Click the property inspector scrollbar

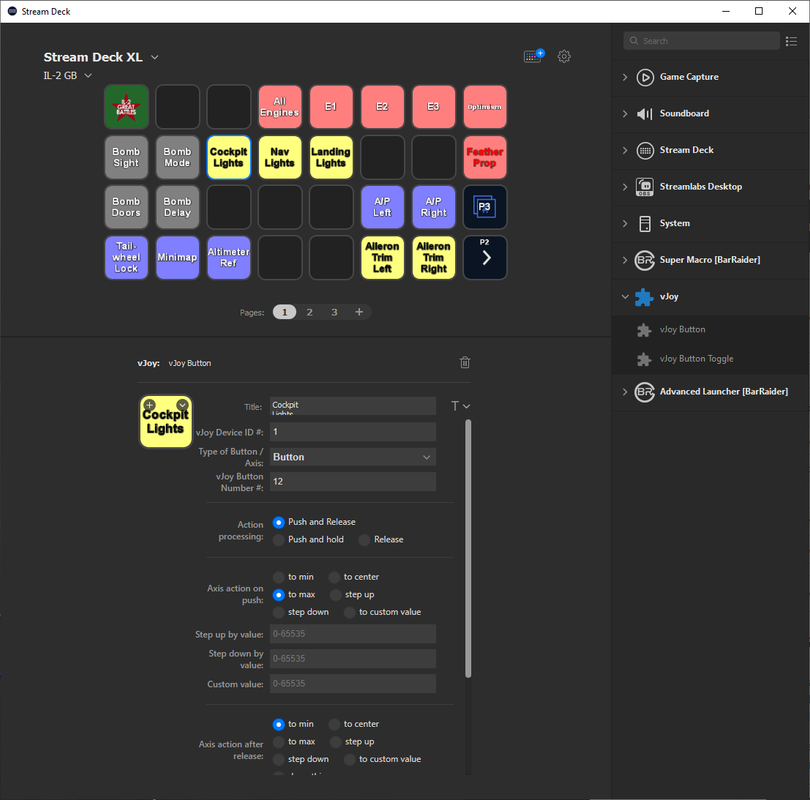click(x=468, y=548)
